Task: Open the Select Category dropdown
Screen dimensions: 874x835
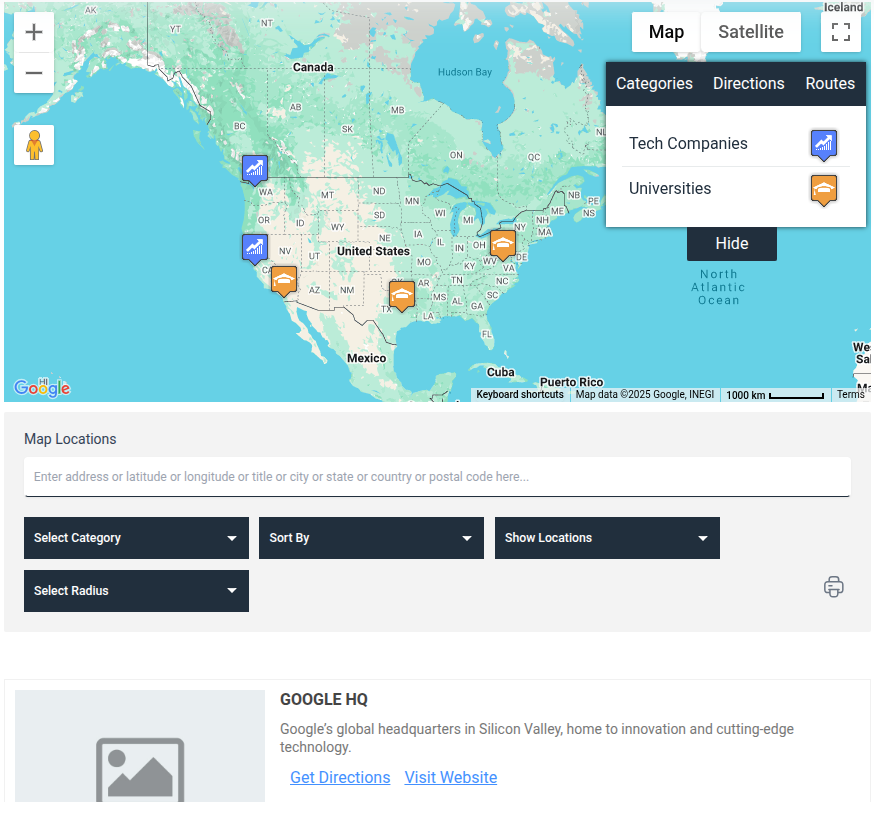Action: [136, 538]
